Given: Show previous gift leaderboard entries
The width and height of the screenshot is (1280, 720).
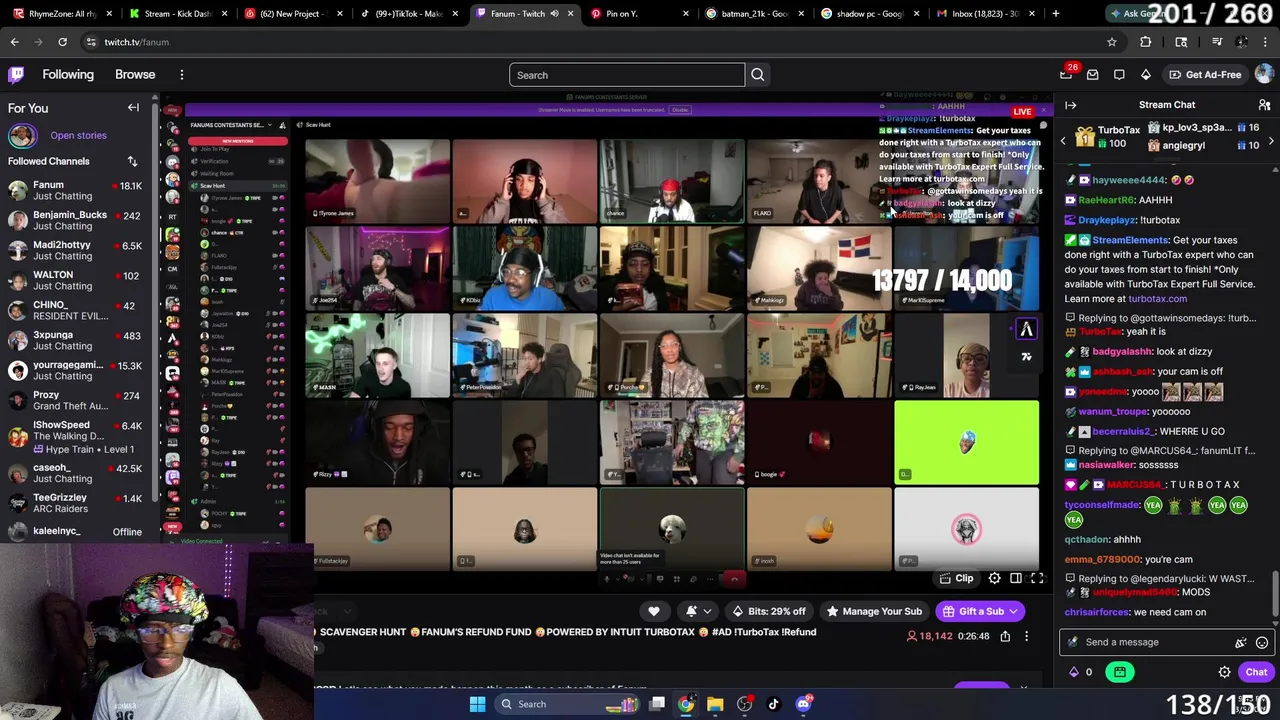Looking at the screenshot, I should coord(1063,141).
